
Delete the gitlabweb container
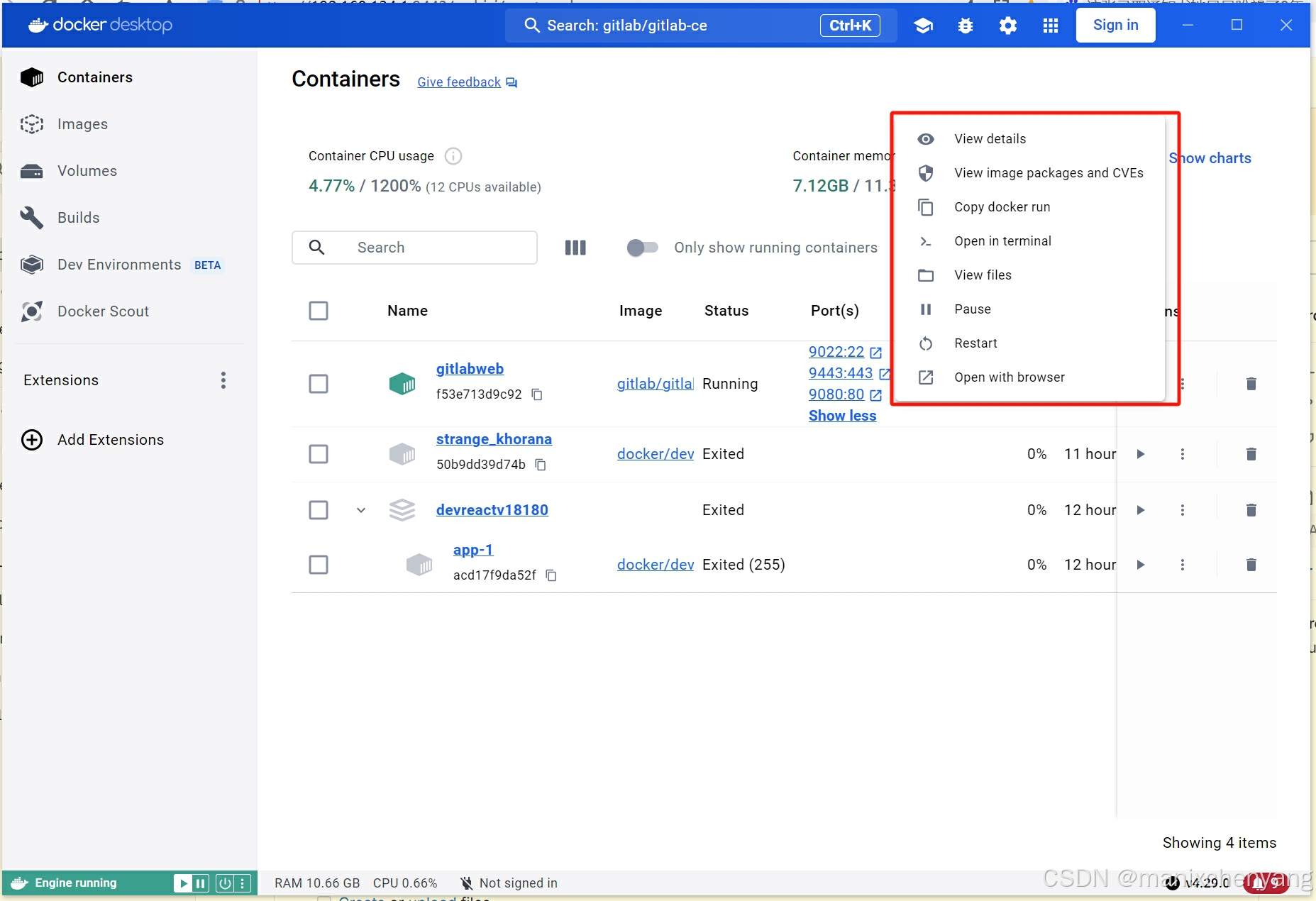click(1251, 384)
